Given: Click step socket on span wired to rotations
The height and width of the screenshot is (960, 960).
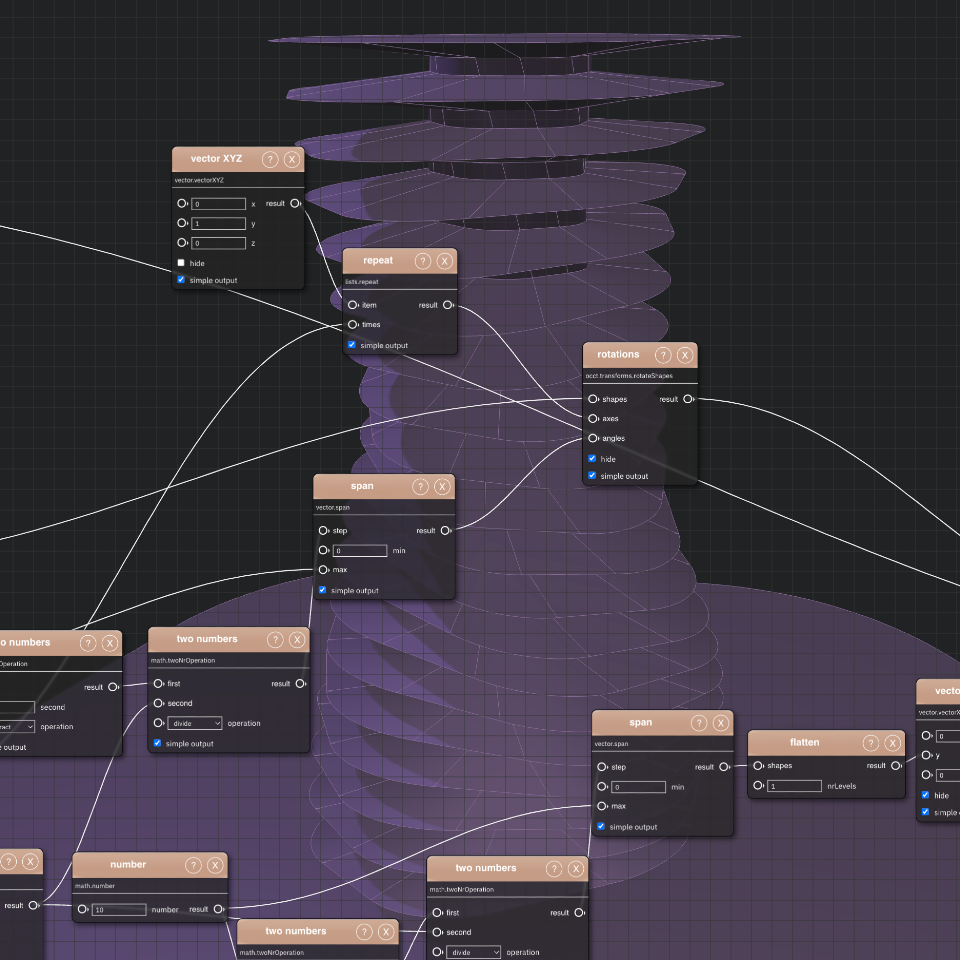Looking at the screenshot, I should coord(323,531).
